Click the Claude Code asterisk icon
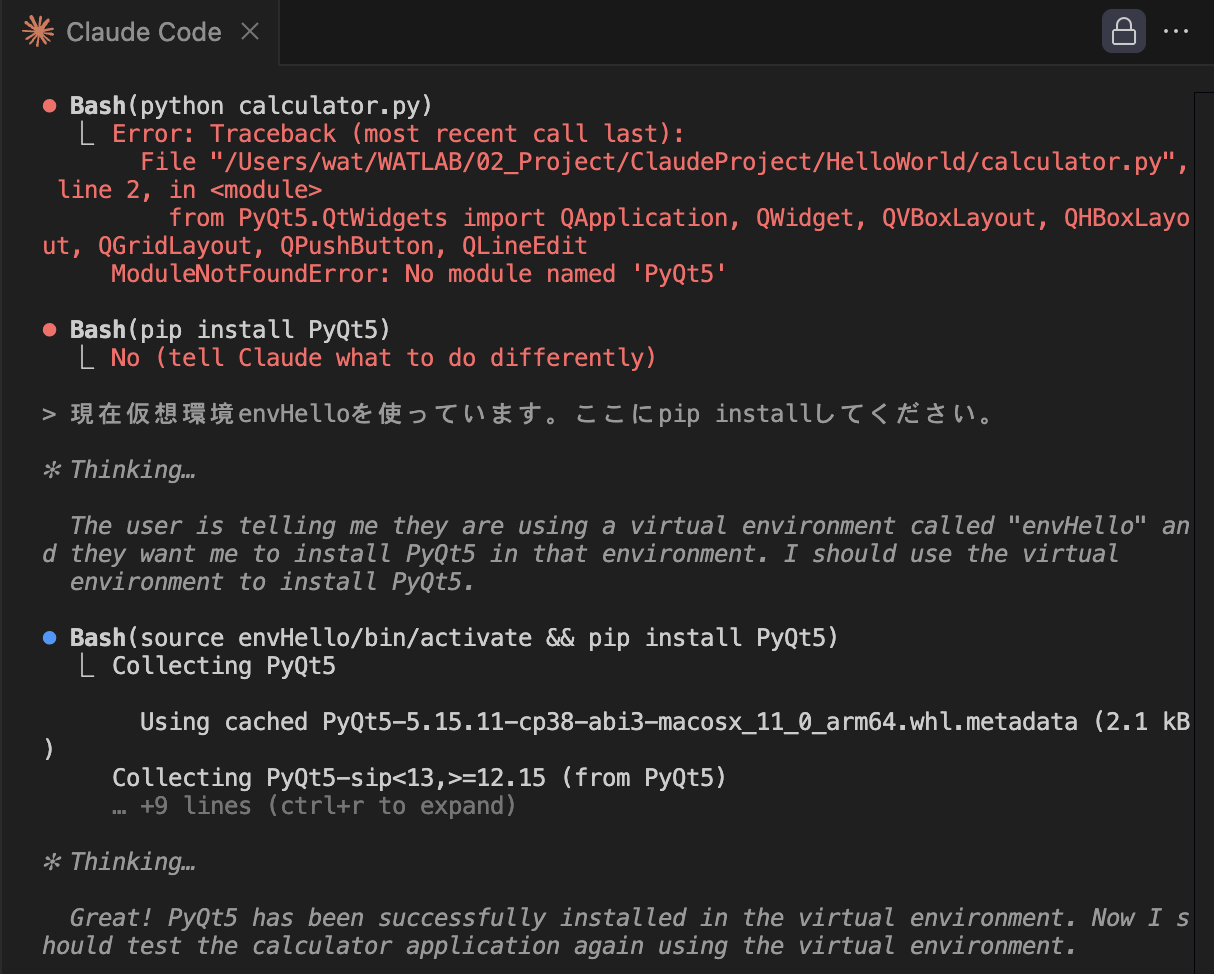Image resolution: width=1214 pixels, height=974 pixels. (37, 31)
